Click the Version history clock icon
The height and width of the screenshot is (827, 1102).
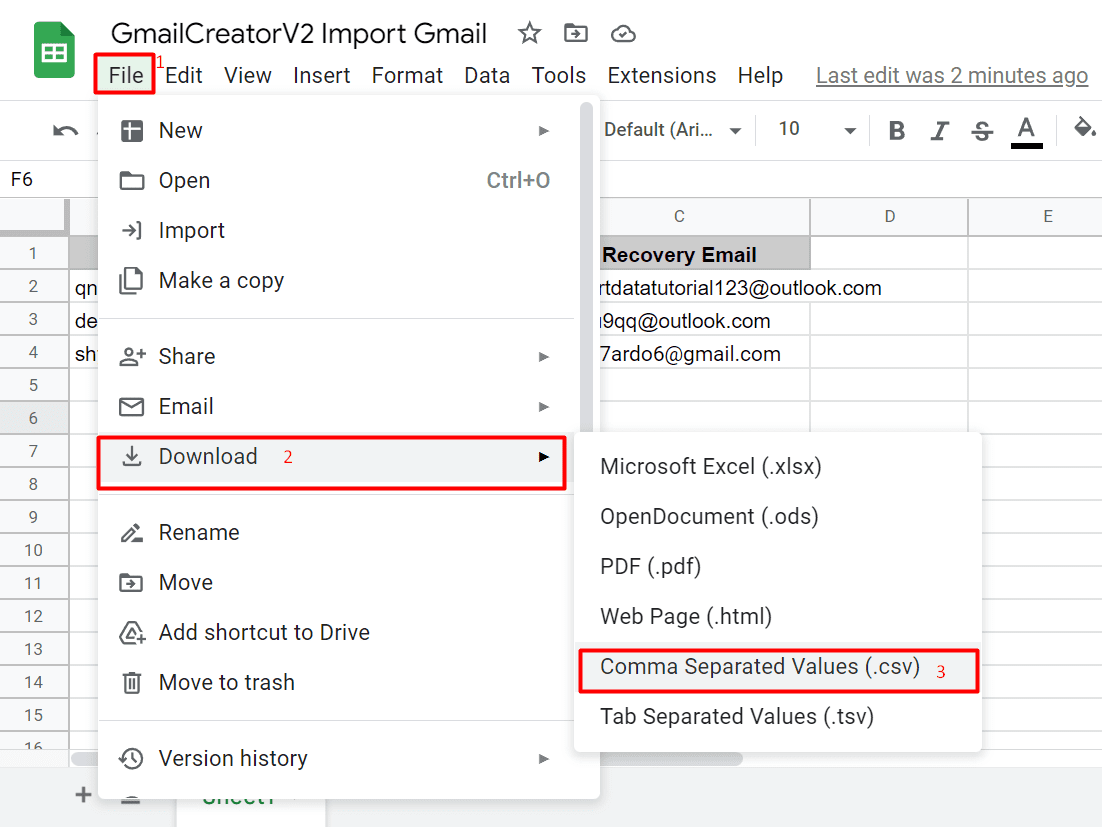coord(131,759)
